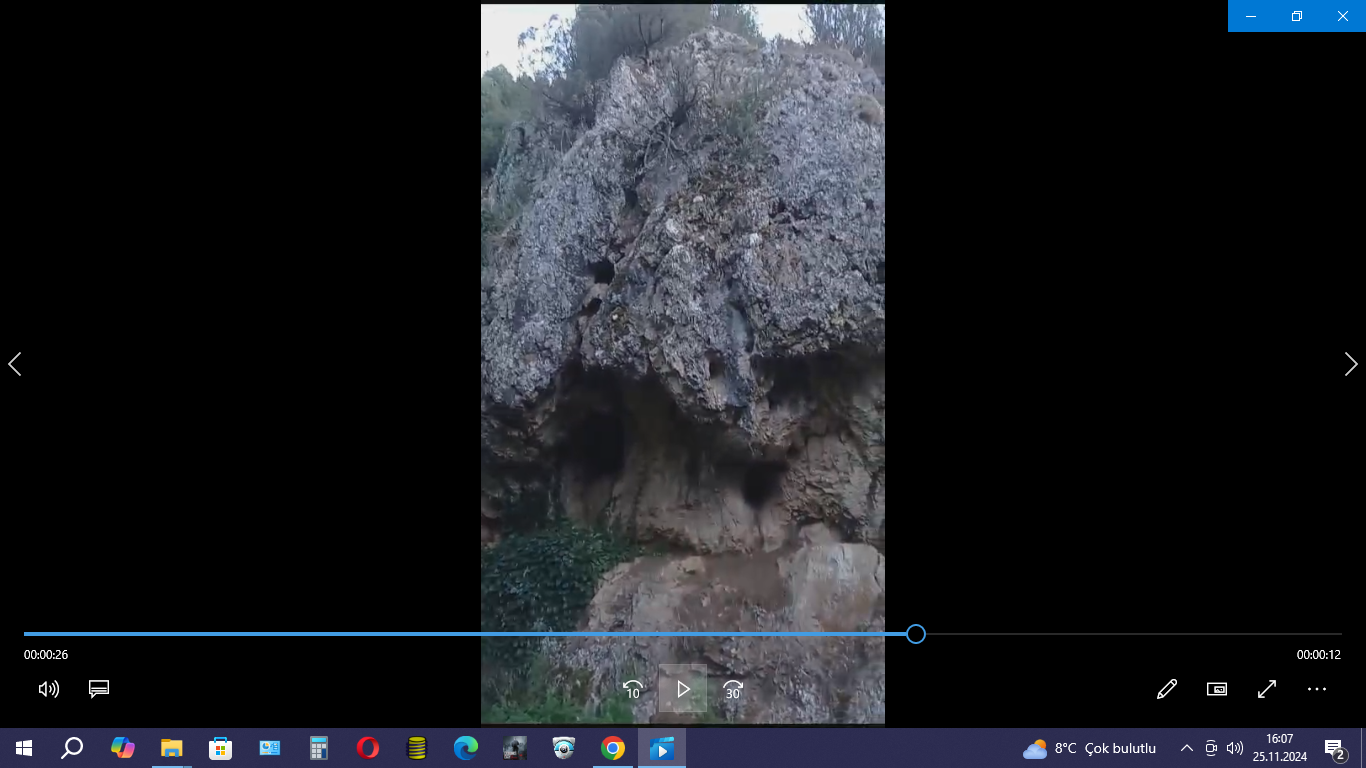Toggle the taskbar system volume icon

pyautogui.click(x=1235, y=748)
